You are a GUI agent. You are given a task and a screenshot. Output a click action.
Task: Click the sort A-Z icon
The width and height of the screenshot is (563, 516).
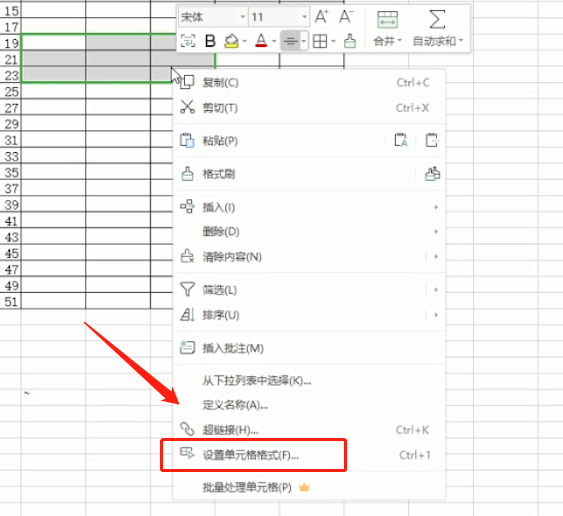(187, 315)
